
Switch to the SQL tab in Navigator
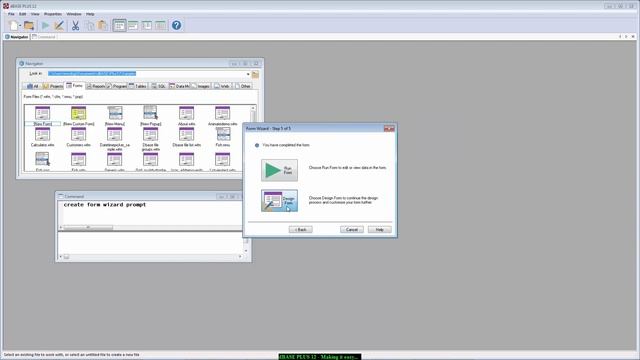pyautogui.click(x=158, y=86)
